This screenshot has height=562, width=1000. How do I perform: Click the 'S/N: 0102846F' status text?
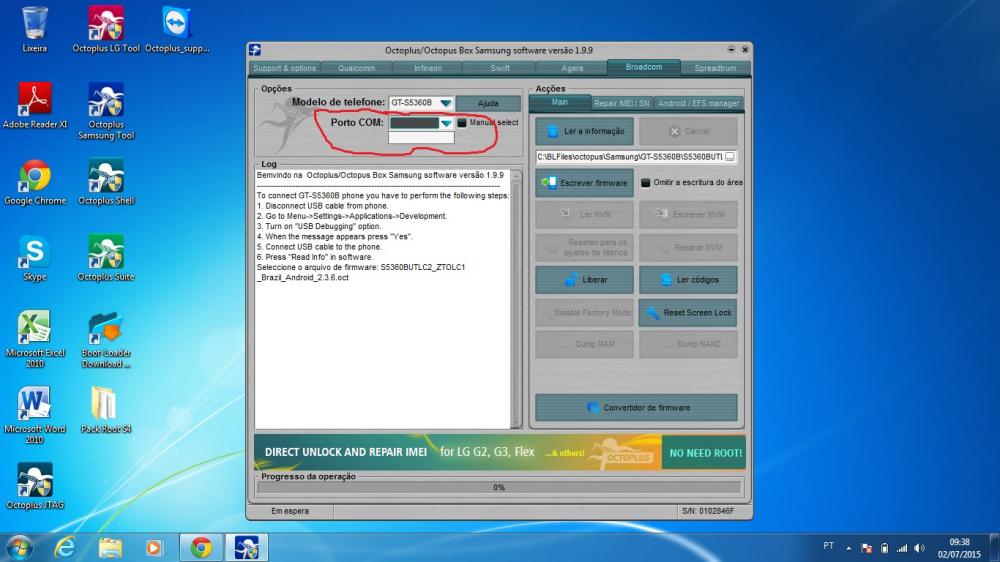click(708, 512)
